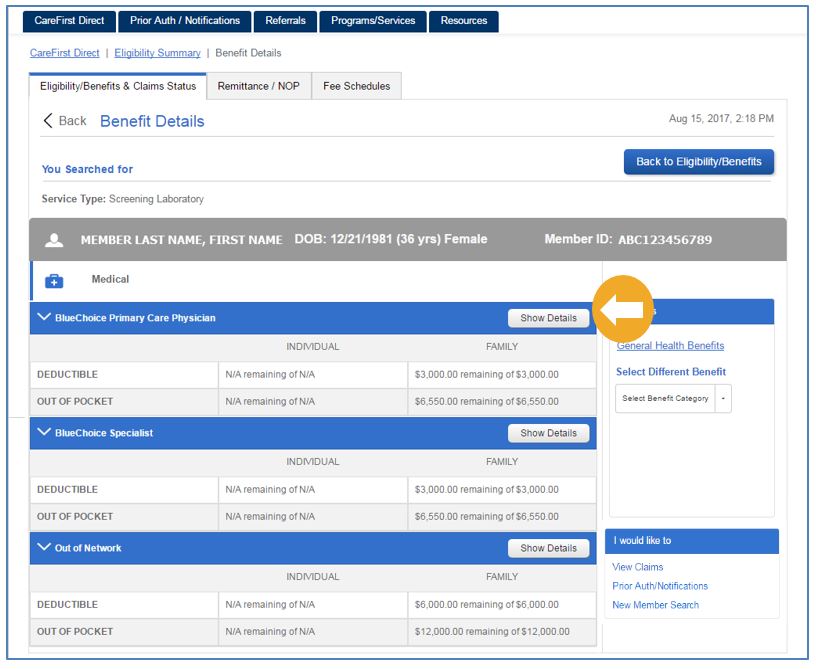
Task: Open the Prior Auth/Notifications sidebar link
Action: coord(660,586)
